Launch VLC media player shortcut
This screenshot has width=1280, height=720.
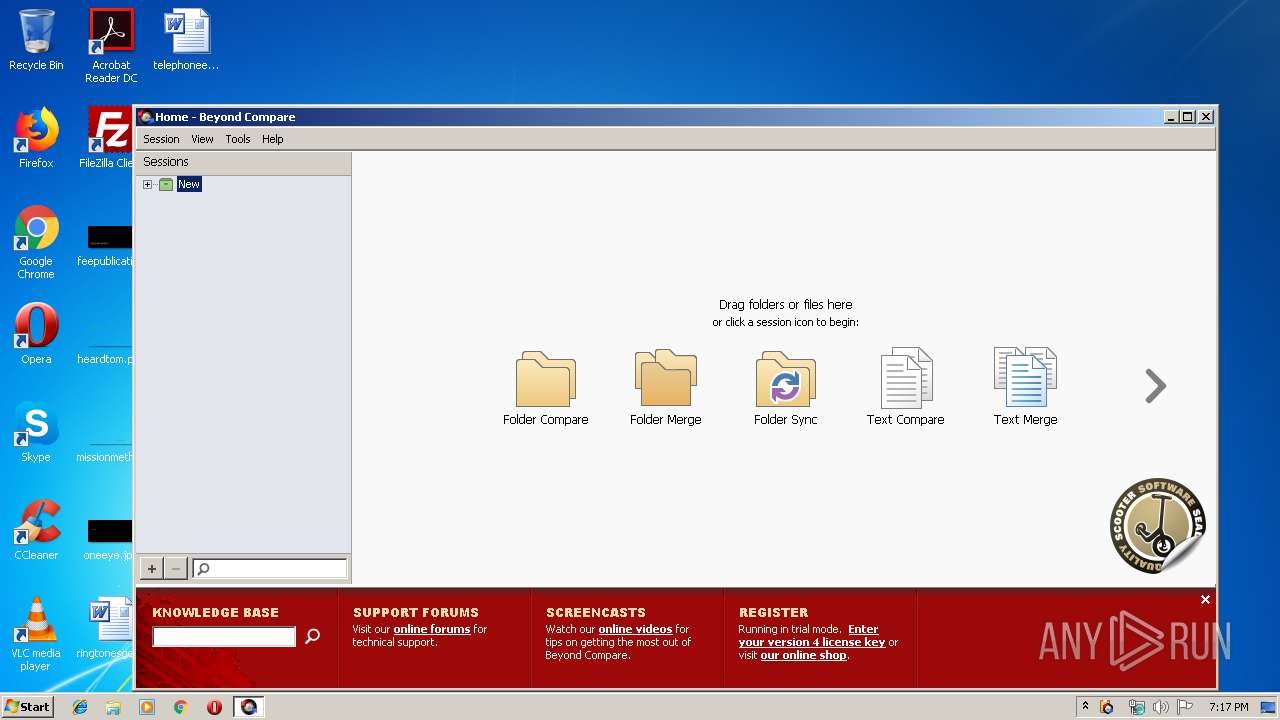(x=36, y=634)
